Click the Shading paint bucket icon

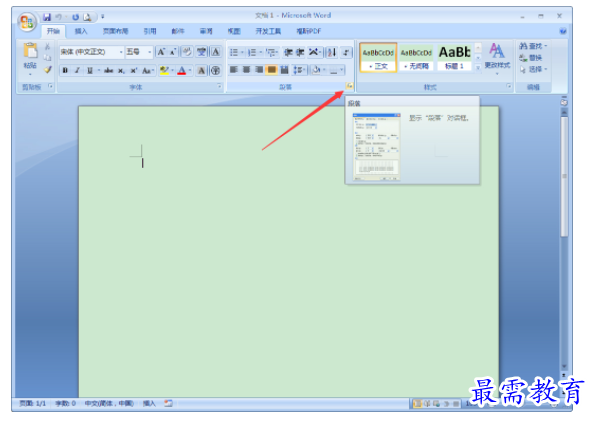tap(316, 70)
